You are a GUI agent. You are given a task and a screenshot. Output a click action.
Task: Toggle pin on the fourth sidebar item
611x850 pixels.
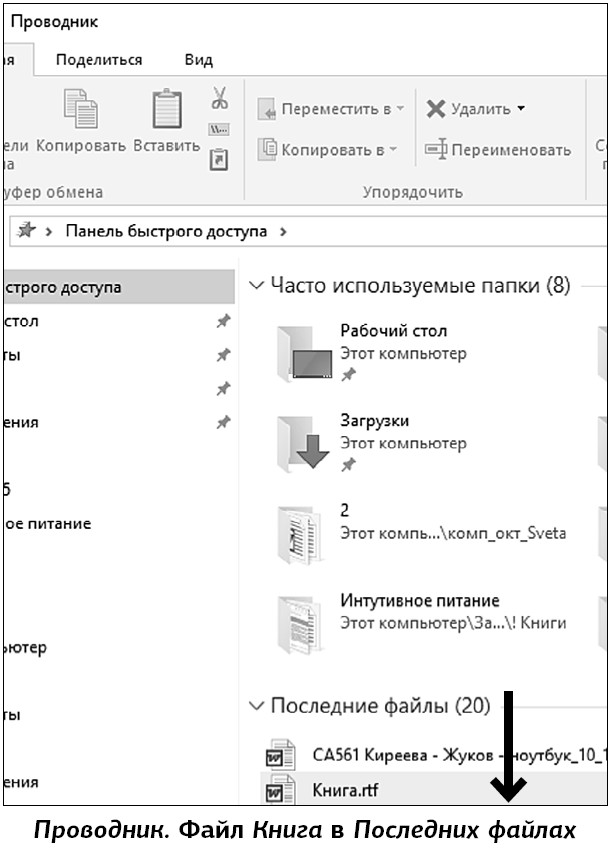point(224,422)
